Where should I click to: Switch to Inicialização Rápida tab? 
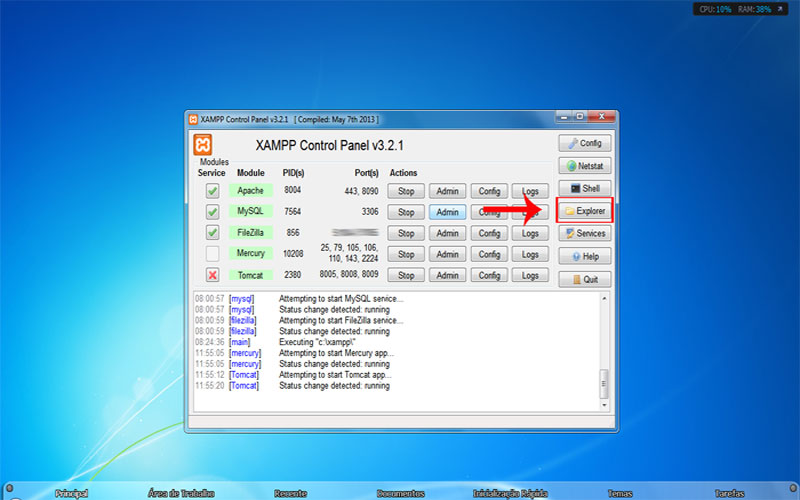click(510, 493)
